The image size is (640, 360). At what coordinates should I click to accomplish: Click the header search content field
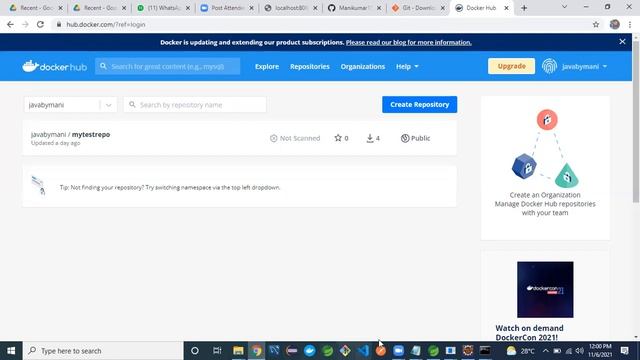[x=167, y=66]
